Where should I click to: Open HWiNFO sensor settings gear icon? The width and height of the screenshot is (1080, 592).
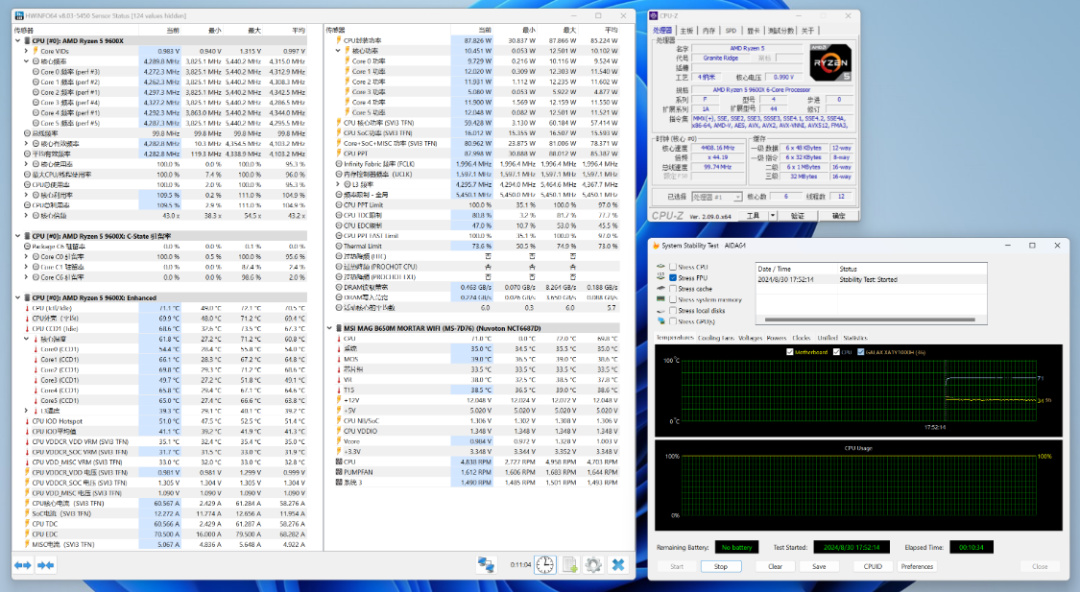pos(593,565)
